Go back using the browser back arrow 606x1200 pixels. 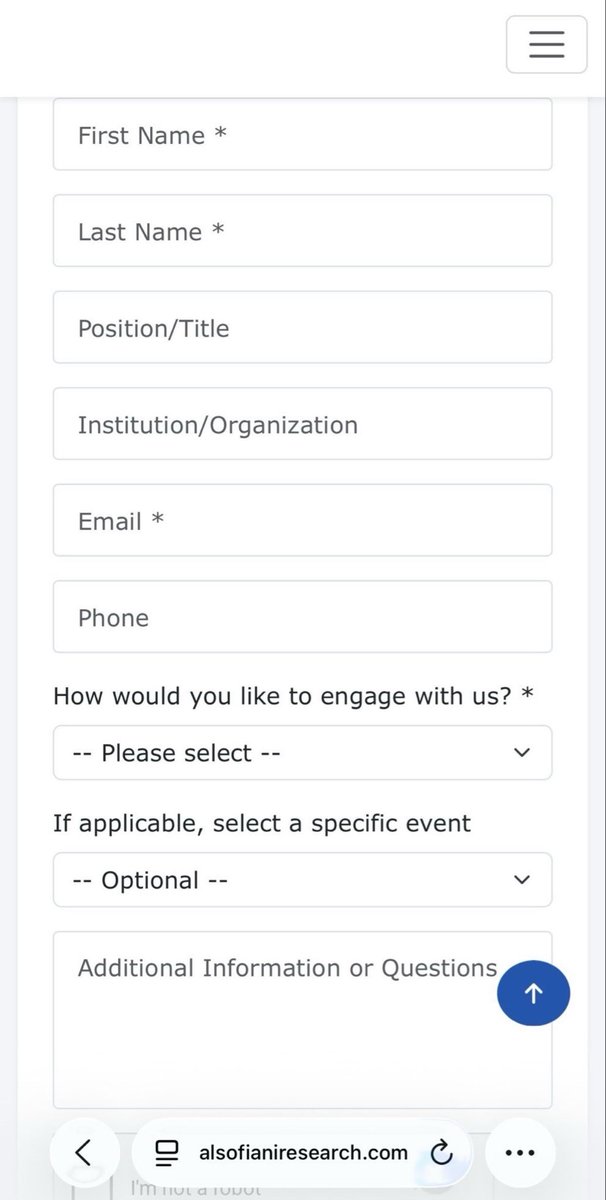pyautogui.click(x=83, y=1152)
